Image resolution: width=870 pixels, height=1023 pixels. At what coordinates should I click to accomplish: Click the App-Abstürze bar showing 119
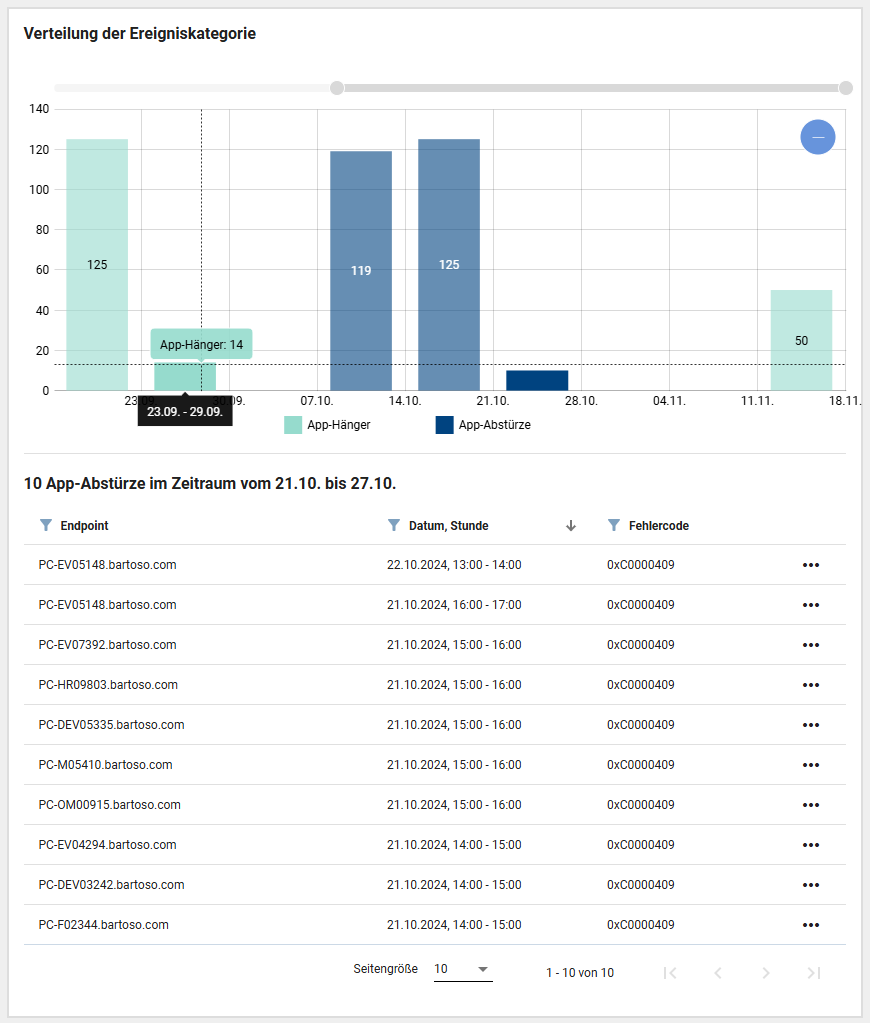pos(361,270)
